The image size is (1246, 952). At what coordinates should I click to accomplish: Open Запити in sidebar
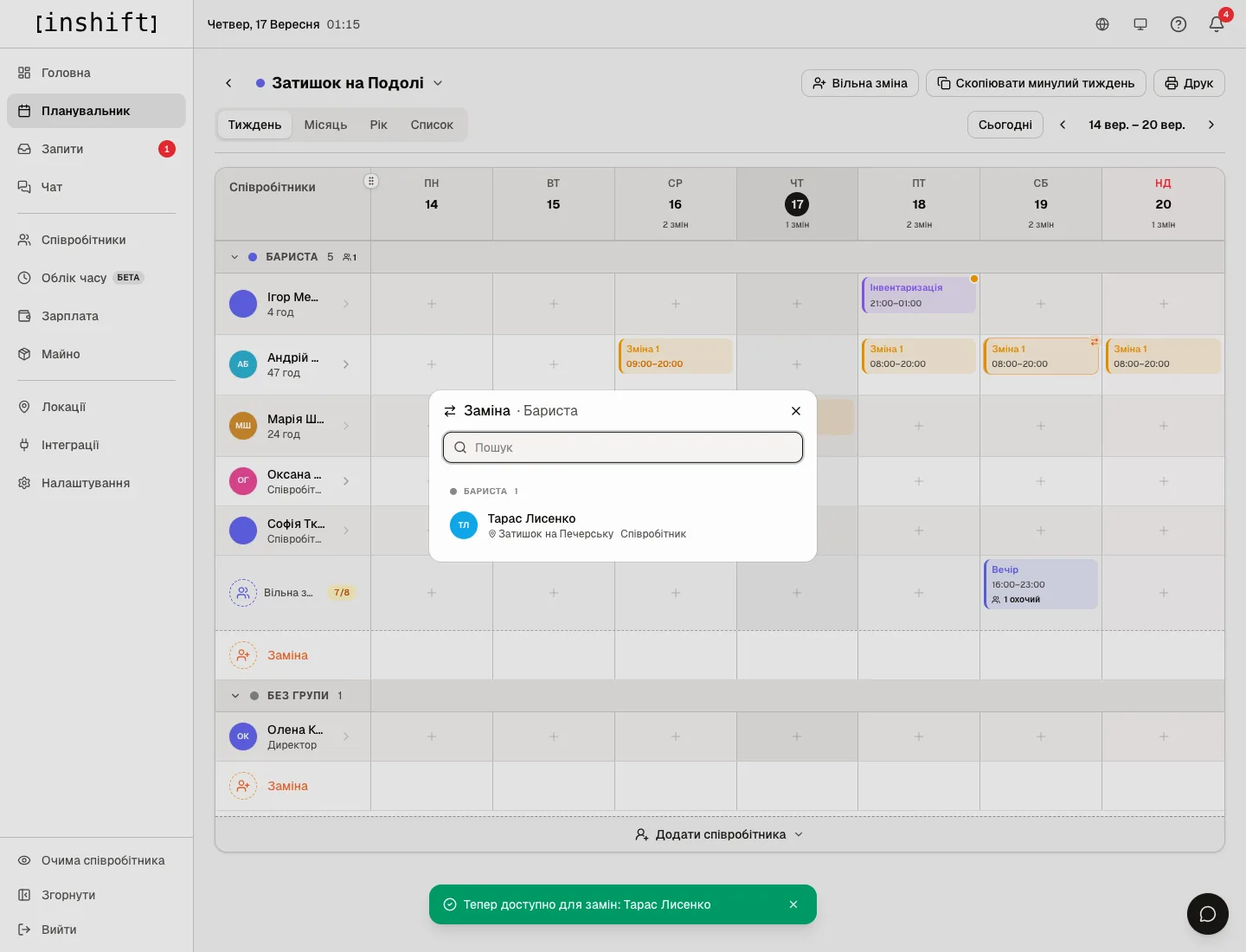96,149
